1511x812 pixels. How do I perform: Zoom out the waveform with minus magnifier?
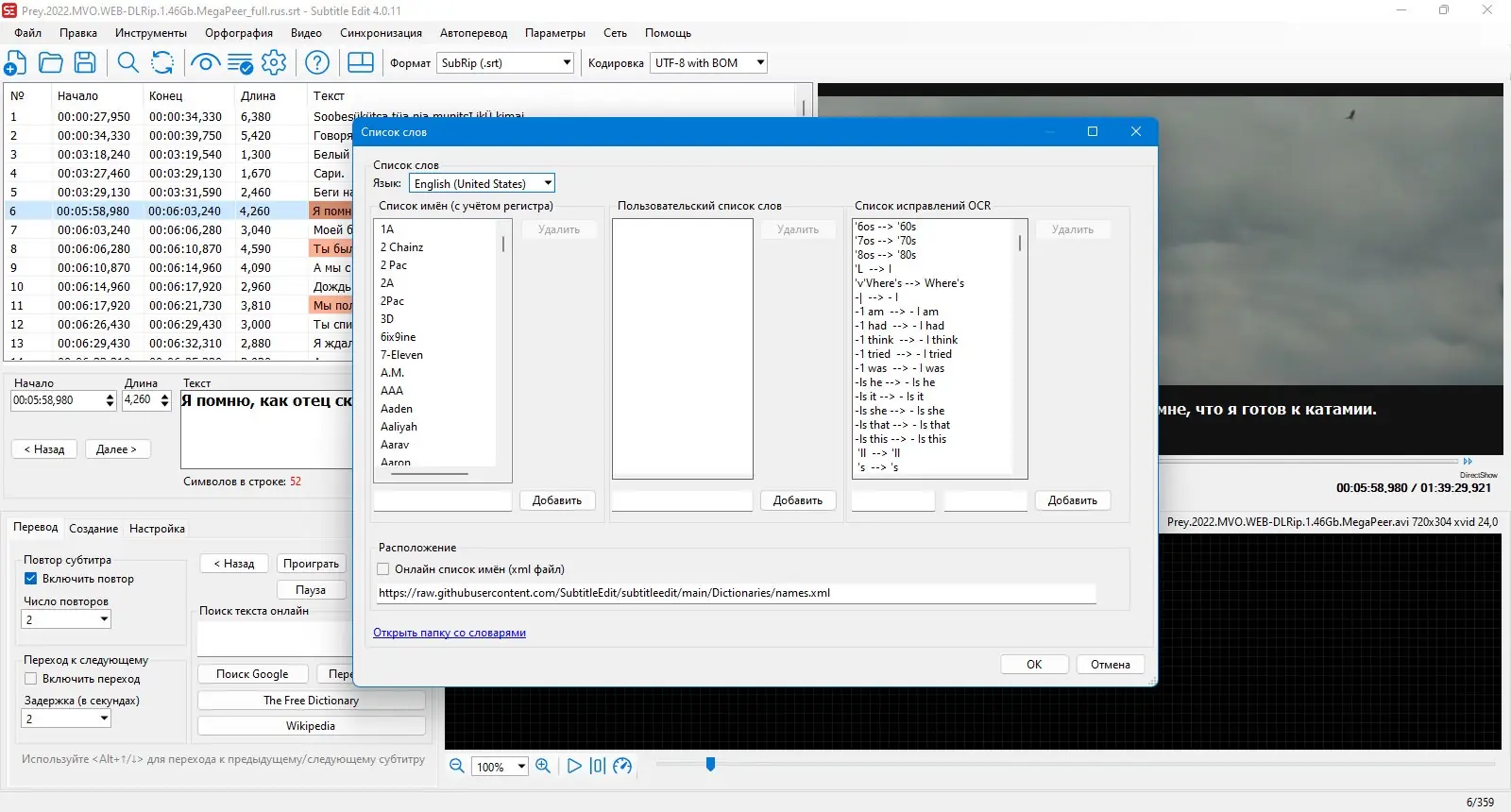tap(457, 766)
